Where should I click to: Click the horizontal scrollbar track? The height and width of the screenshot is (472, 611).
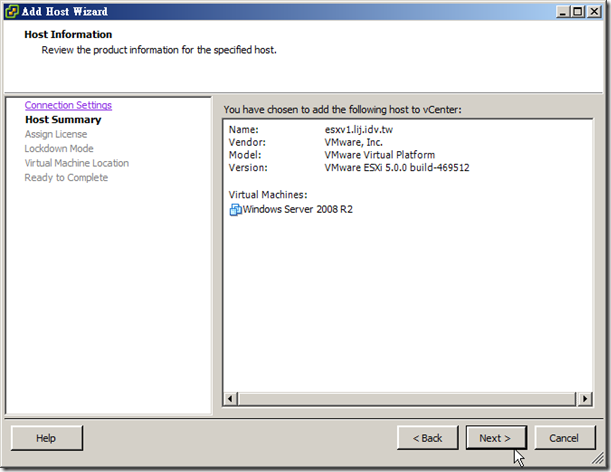407,399
